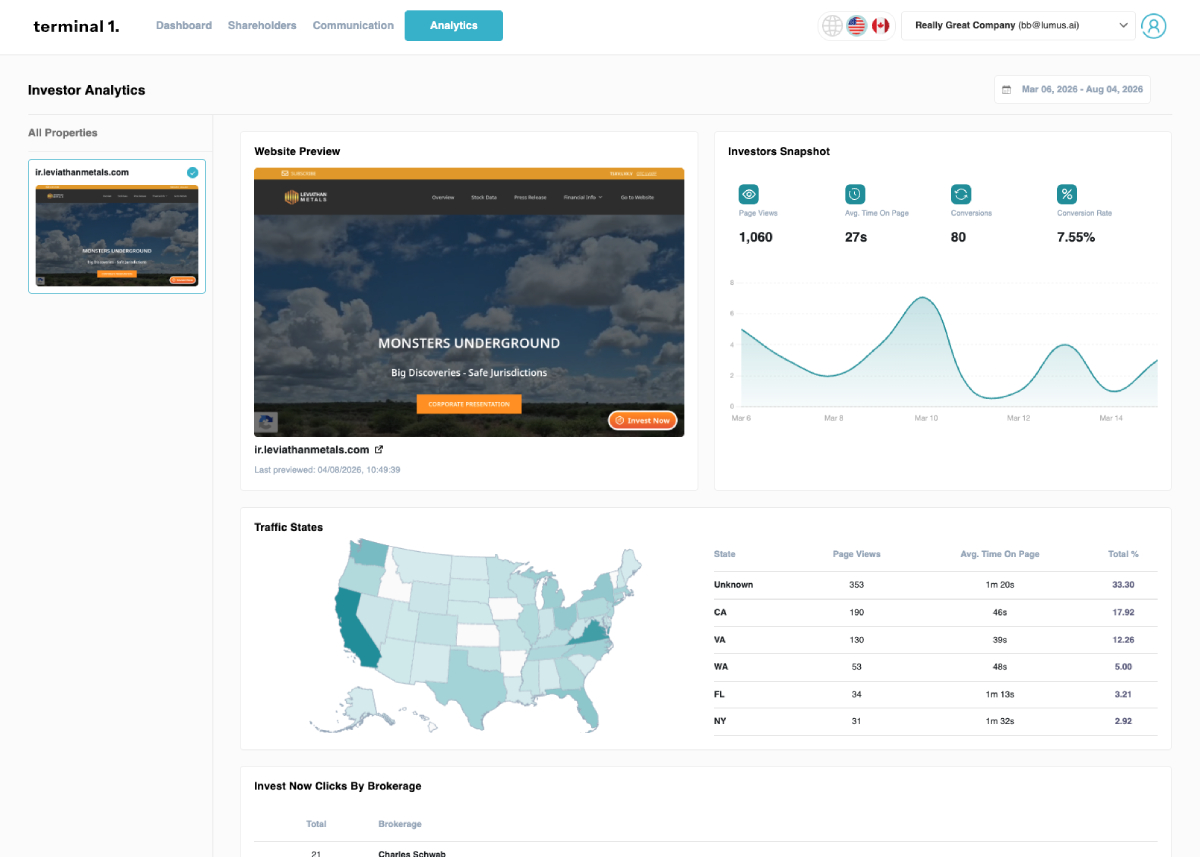Expand Financial Info menu in website preview
The height and width of the screenshot is (857, 1200).
coord(583,197)
